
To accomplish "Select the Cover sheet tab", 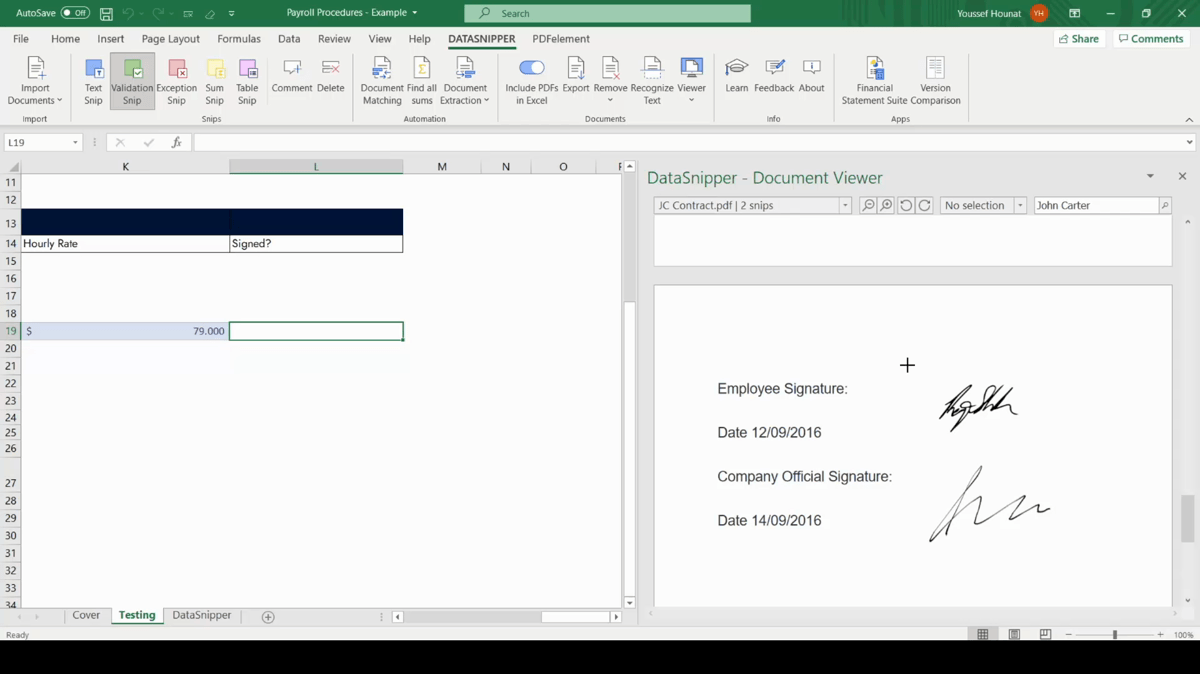I will 86,615.
